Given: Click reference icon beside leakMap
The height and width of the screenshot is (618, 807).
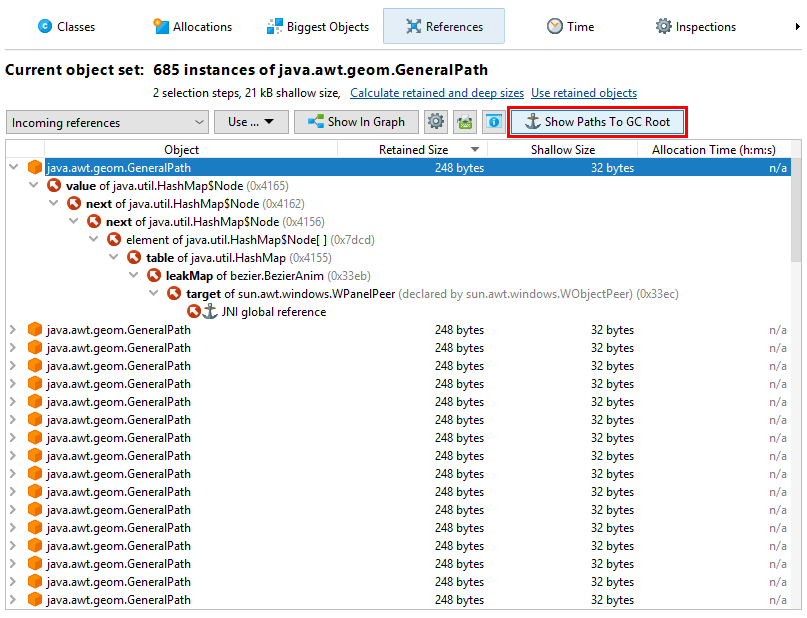Looking at the screenshot, I should pyautogui.click(x=154, y=276).
